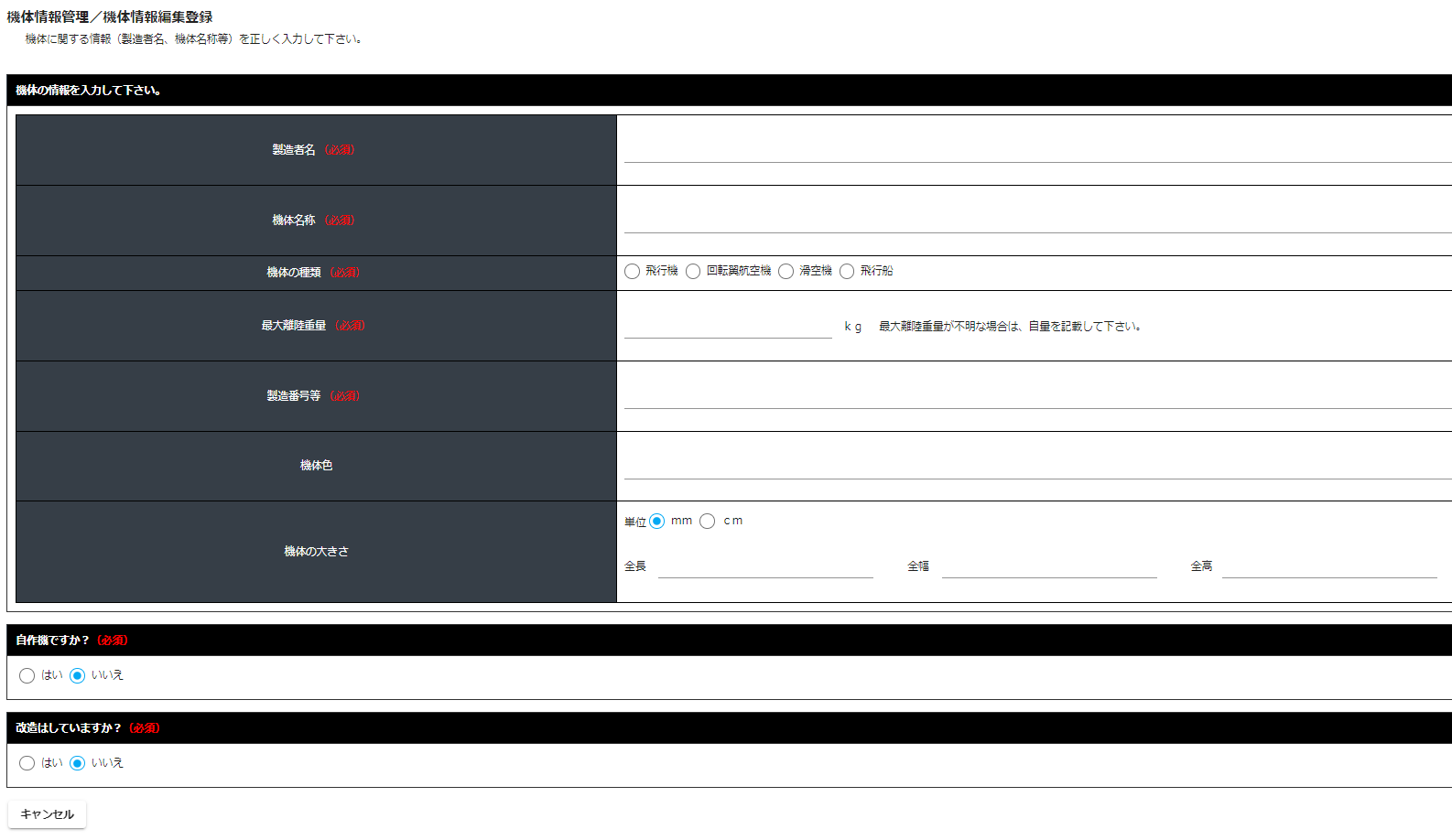Viewport: 1452px width, 840px height.
Task: Click the 機体名称 text field
Action: [1036, 220]
